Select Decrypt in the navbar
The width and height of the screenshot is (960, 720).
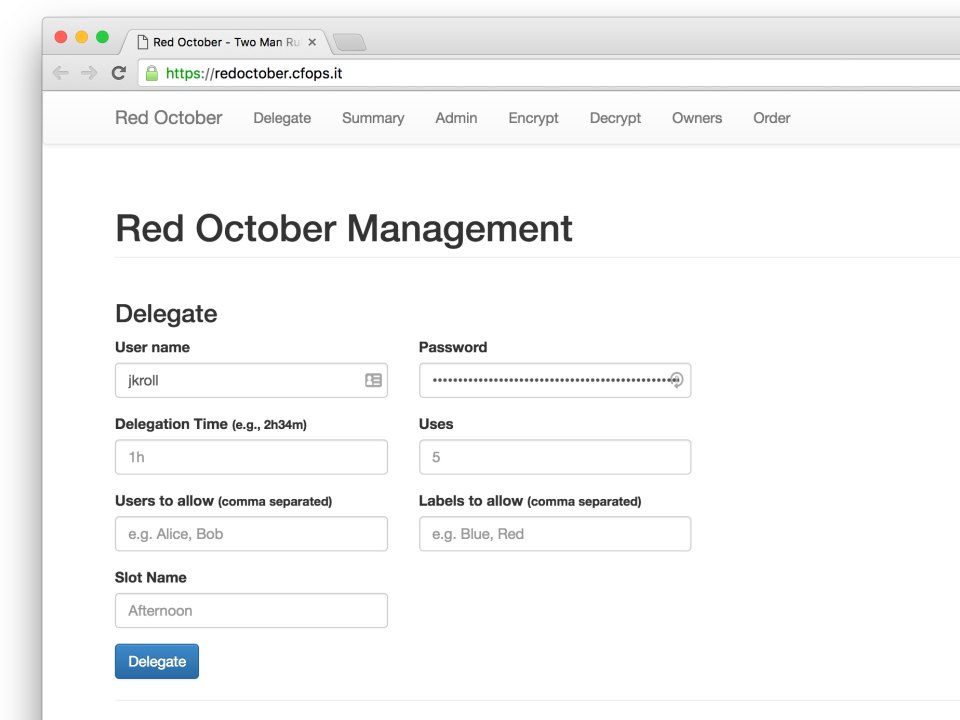click(615, 118)
